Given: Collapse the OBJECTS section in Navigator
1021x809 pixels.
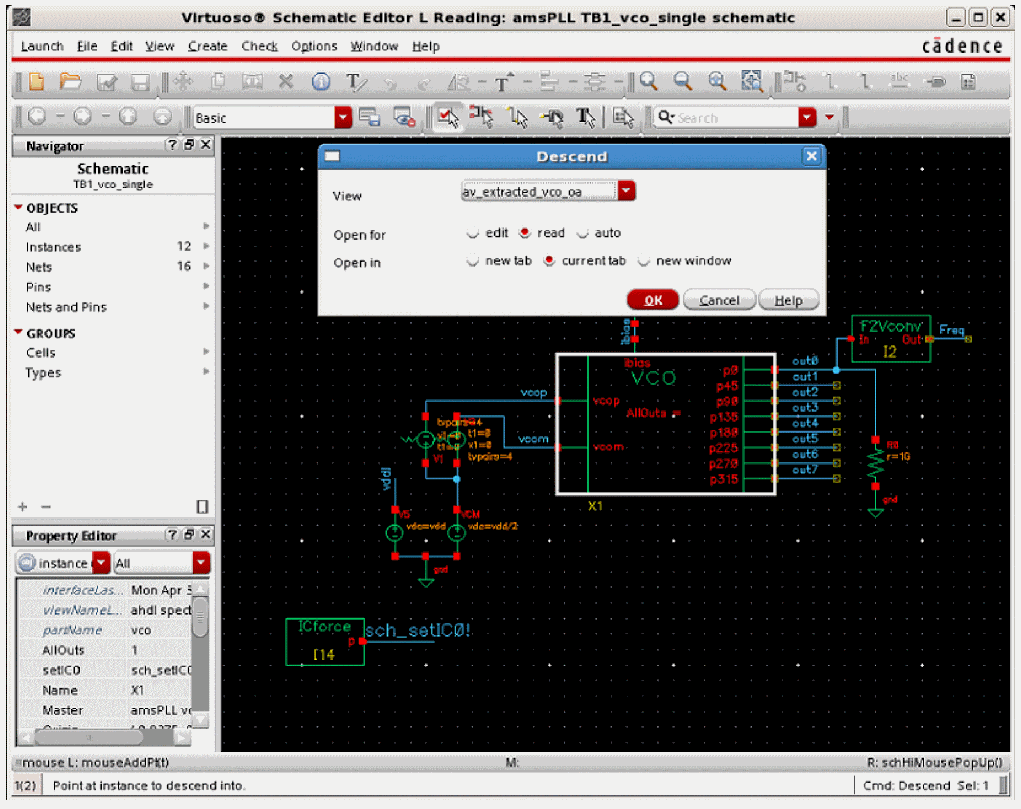Looking at the screenshot, I should [x=18, y=208].
